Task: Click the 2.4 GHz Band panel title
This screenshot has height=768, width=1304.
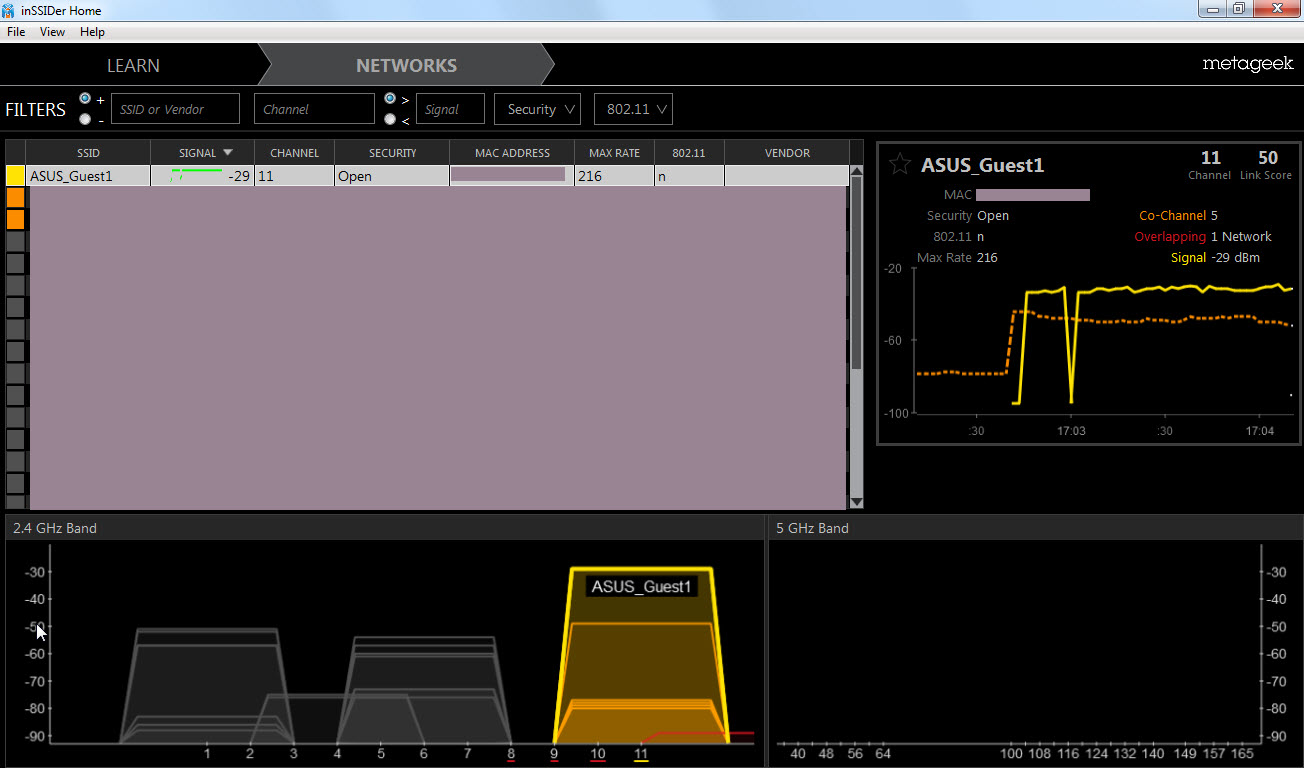Action: pos(55,528)
